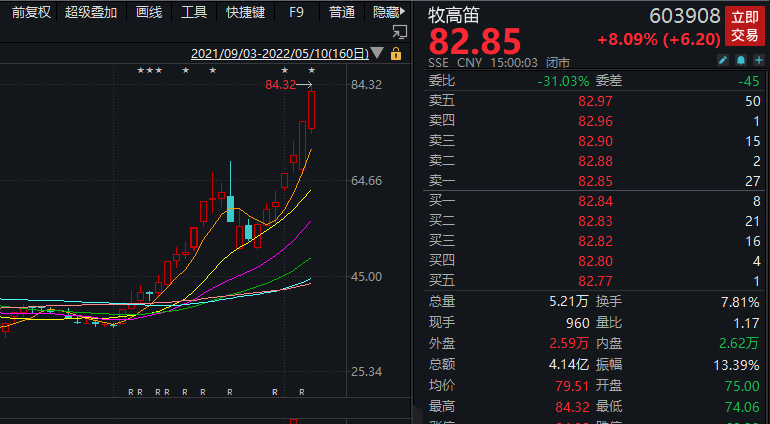Click the latest red candlestick on the chart

click(x=311, y=110)
